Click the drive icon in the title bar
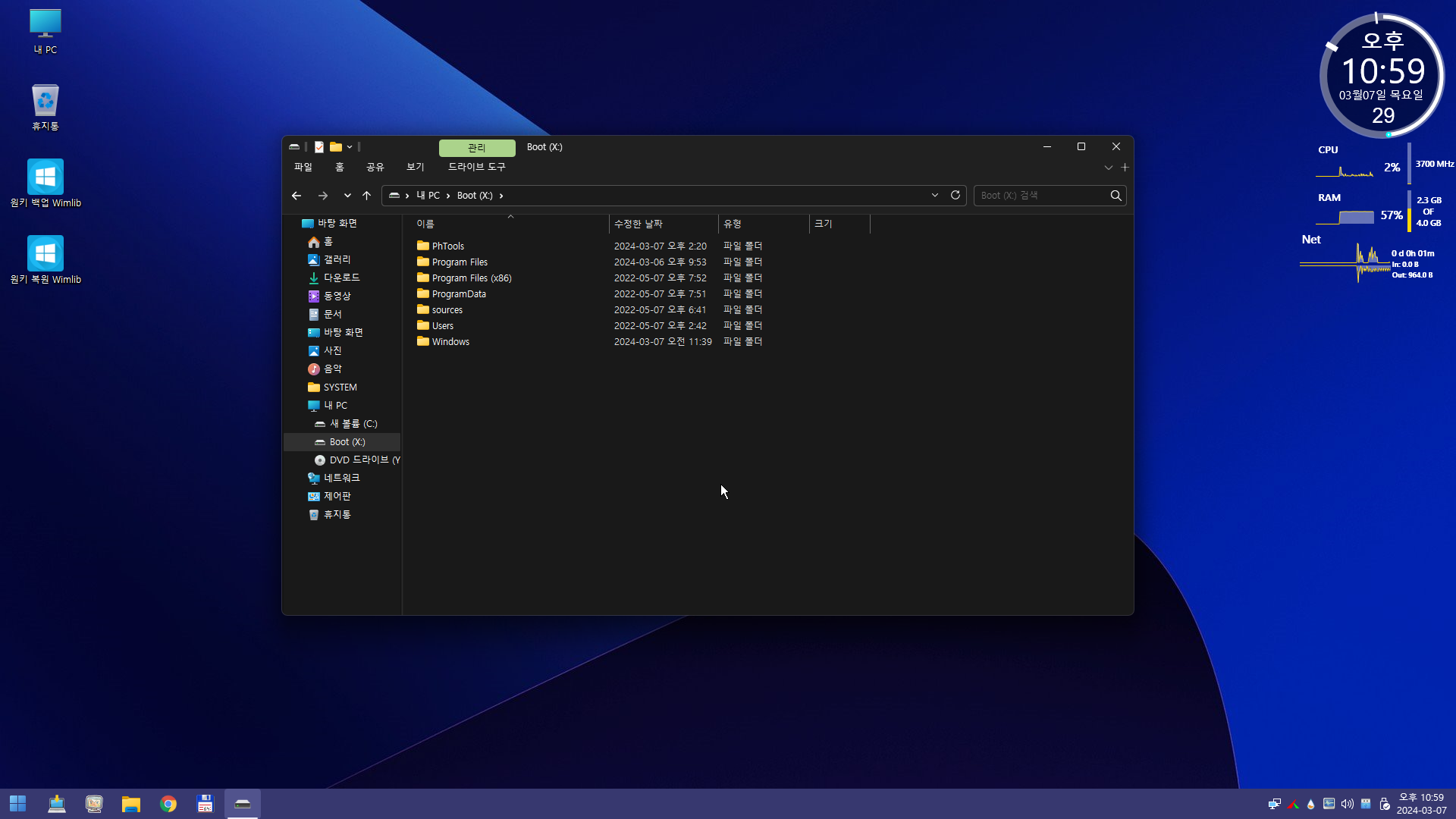This screenshot has height=819, width=1456. (294, 147)
